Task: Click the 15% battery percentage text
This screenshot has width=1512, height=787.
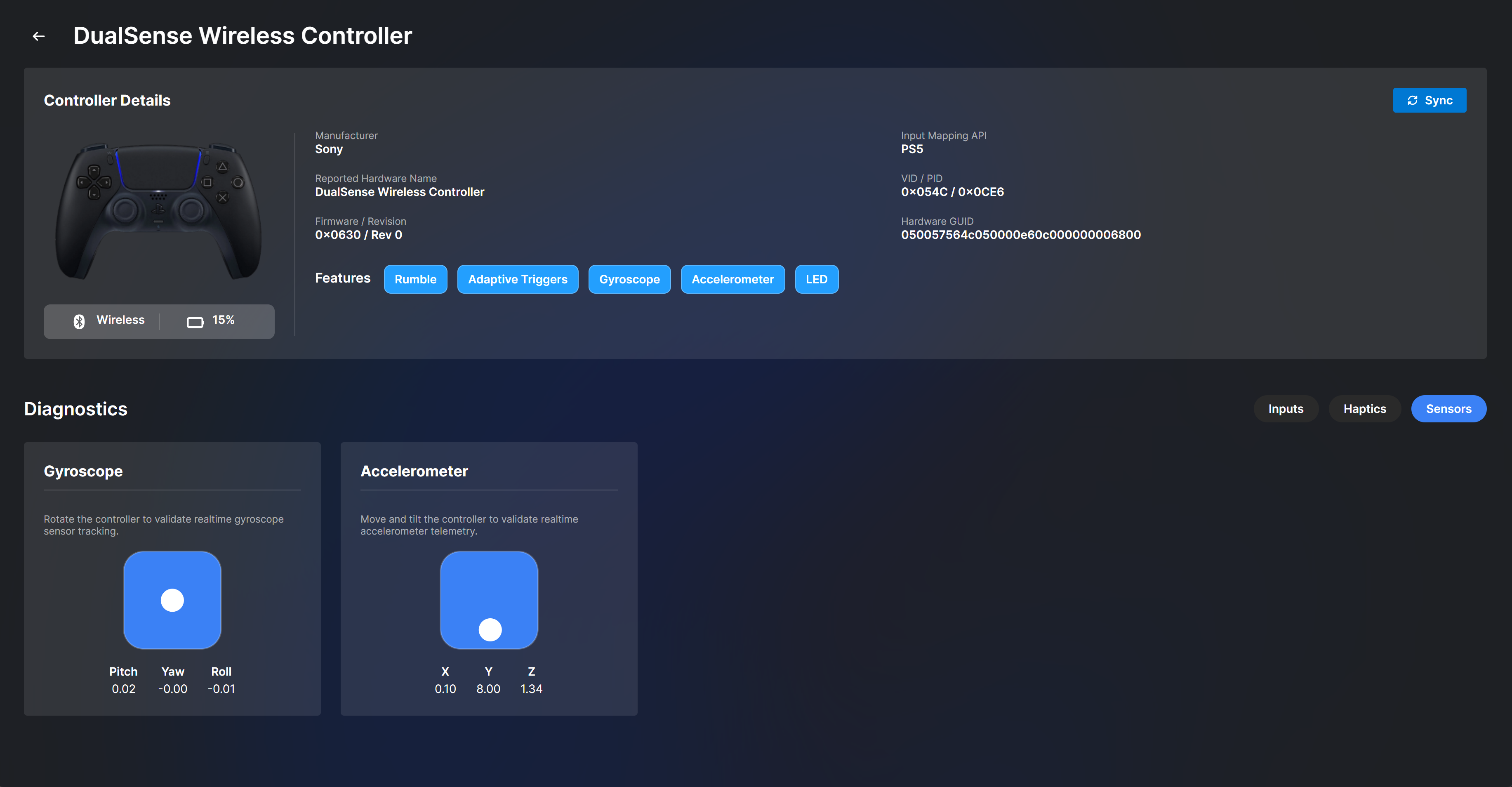Action: (224, 320)
